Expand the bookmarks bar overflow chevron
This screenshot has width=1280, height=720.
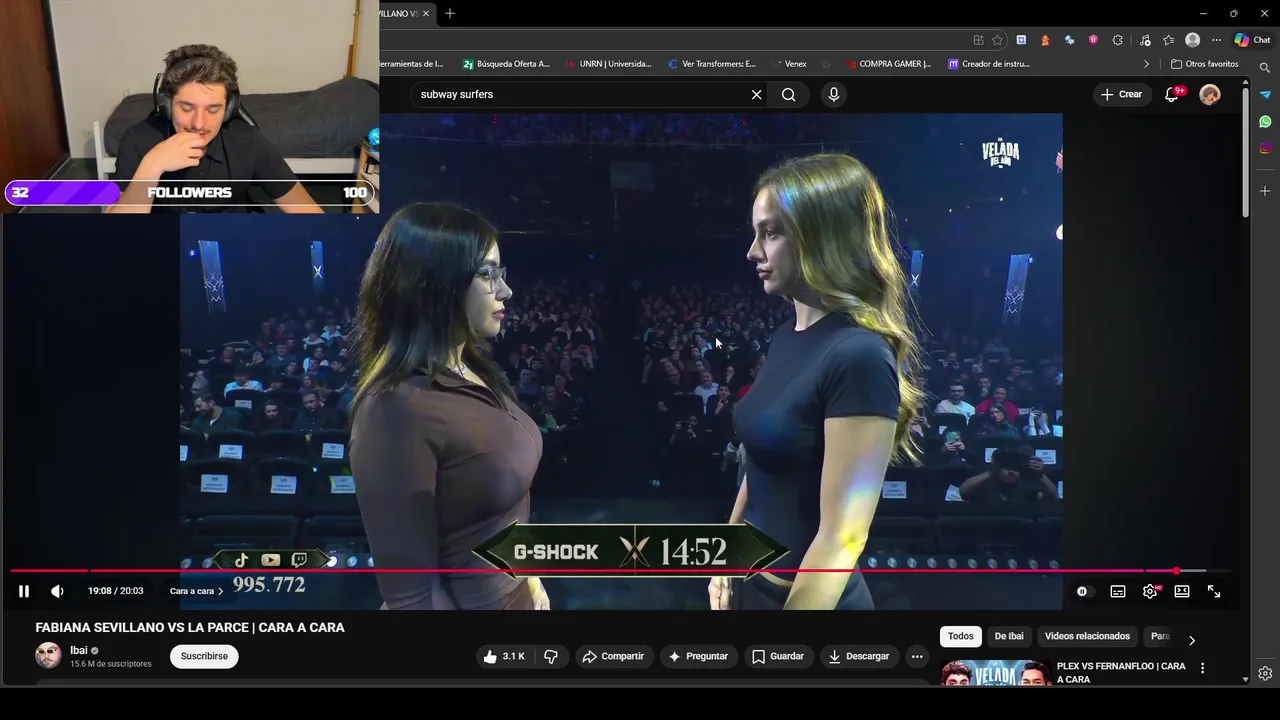[x=1147, y=64]
